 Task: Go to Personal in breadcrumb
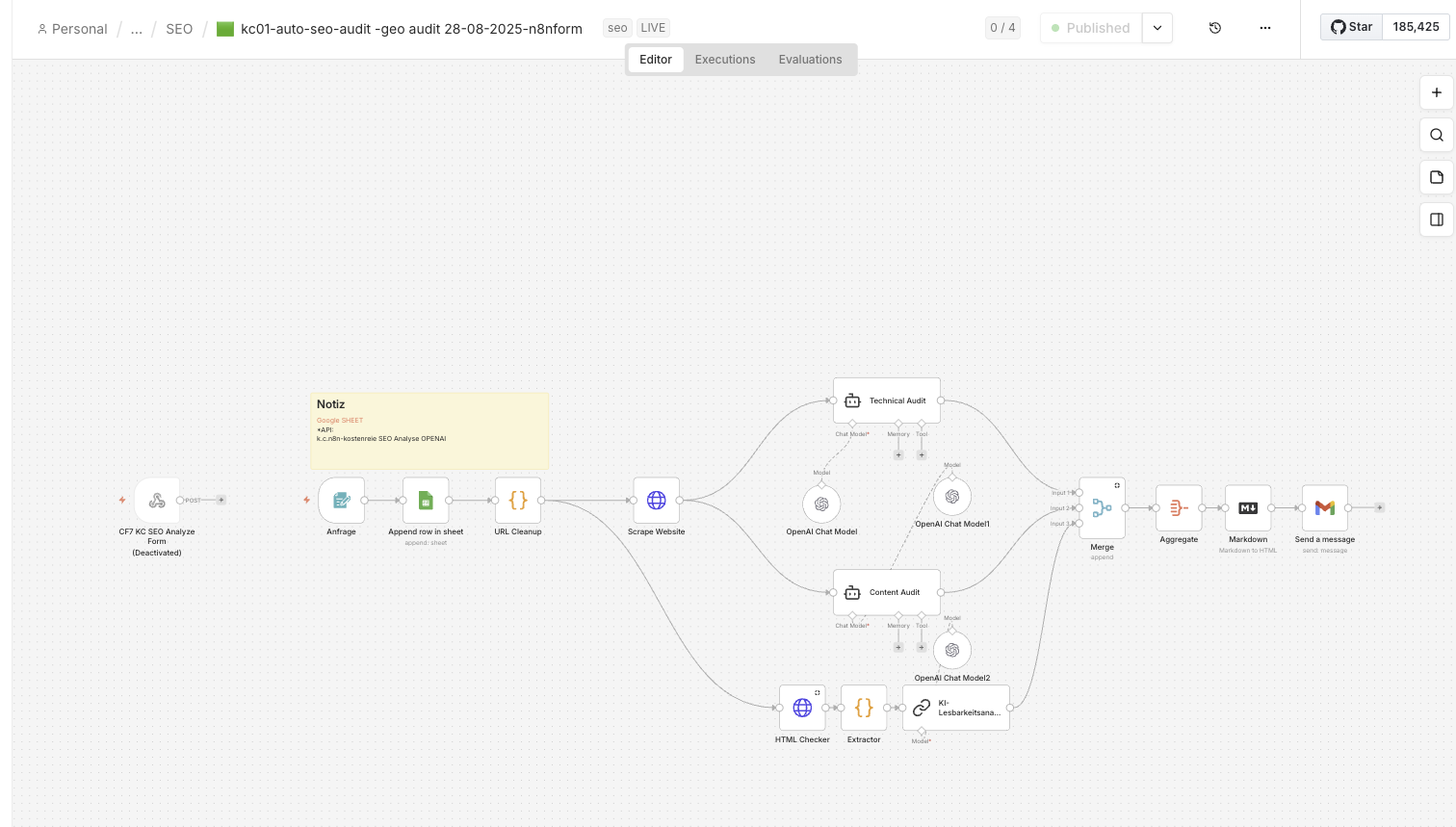coord(72,29)
